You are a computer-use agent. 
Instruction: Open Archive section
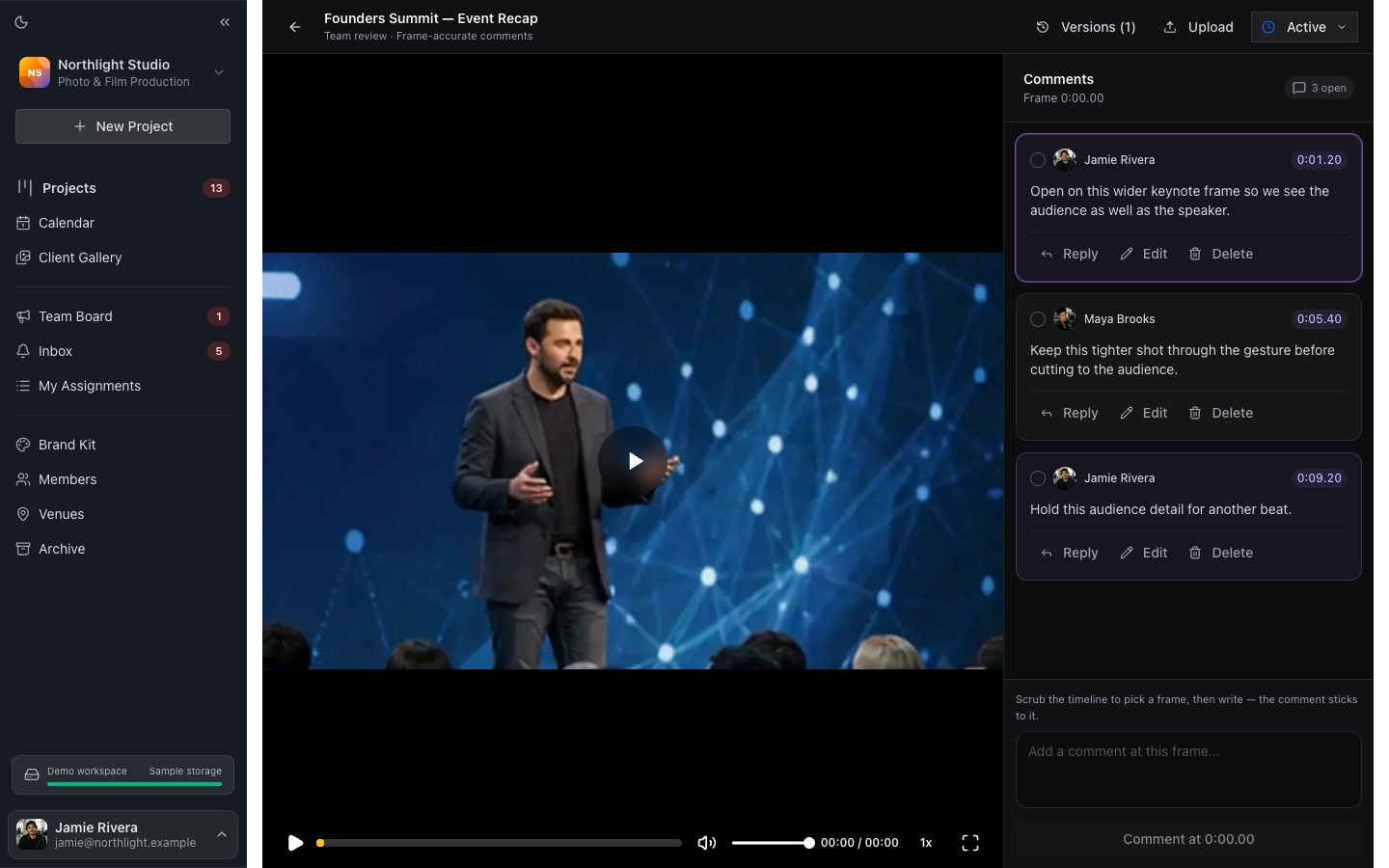(123, 549)
